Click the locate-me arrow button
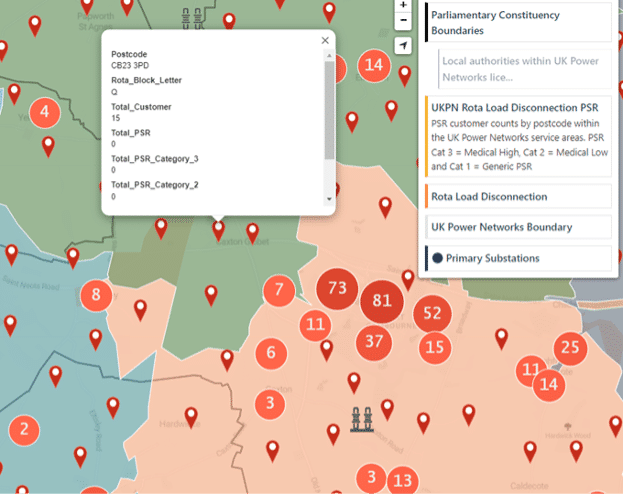625x495 pixels. click(x=403, y=46)
